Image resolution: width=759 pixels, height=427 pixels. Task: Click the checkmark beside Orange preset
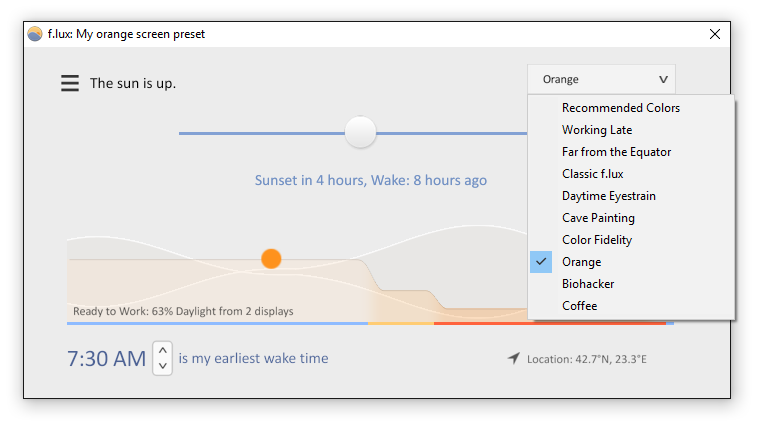point(541,262)
